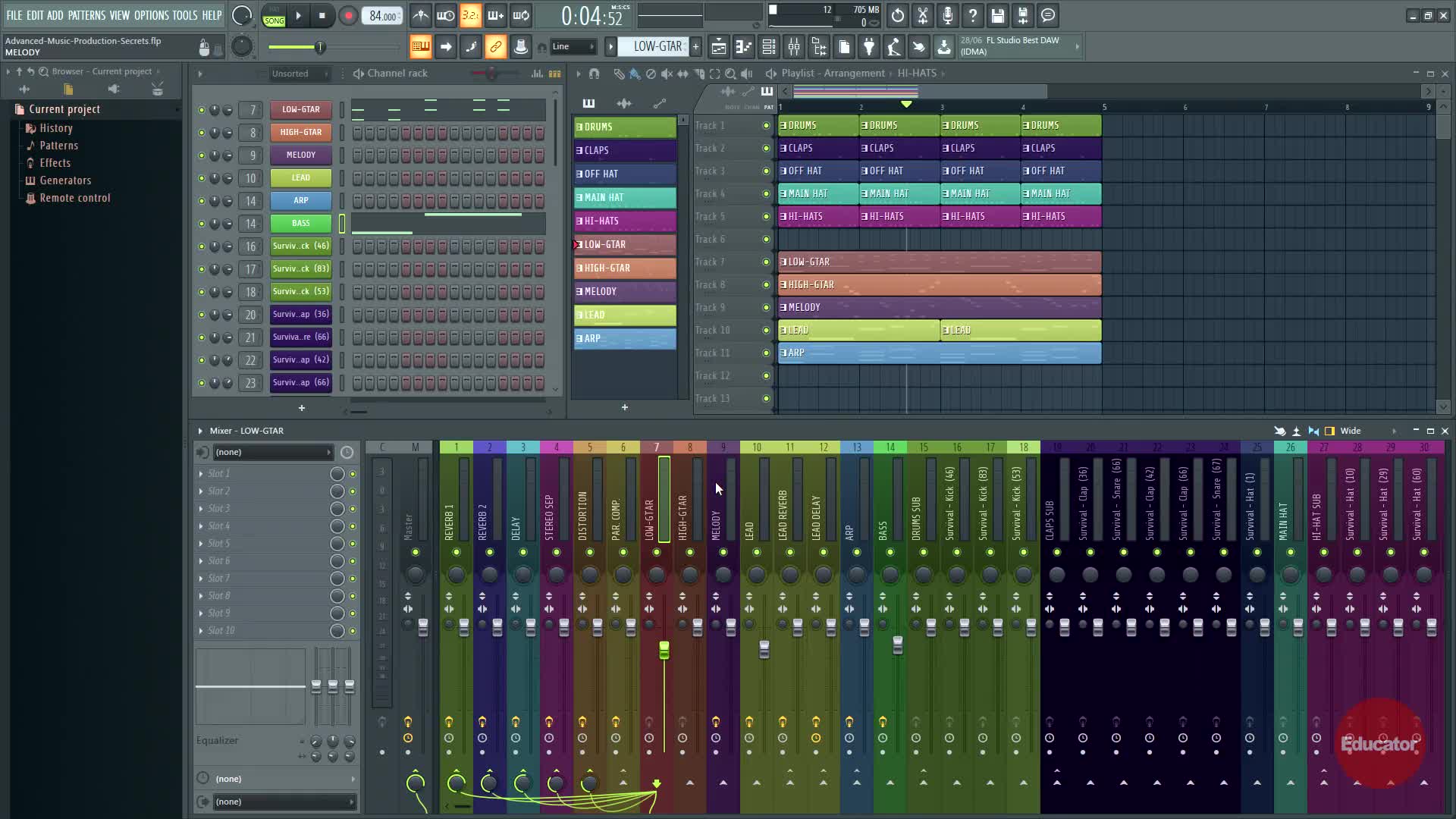Click the Save project floppy icon
Screen dimensions: 1456x819
coord(997,16)
